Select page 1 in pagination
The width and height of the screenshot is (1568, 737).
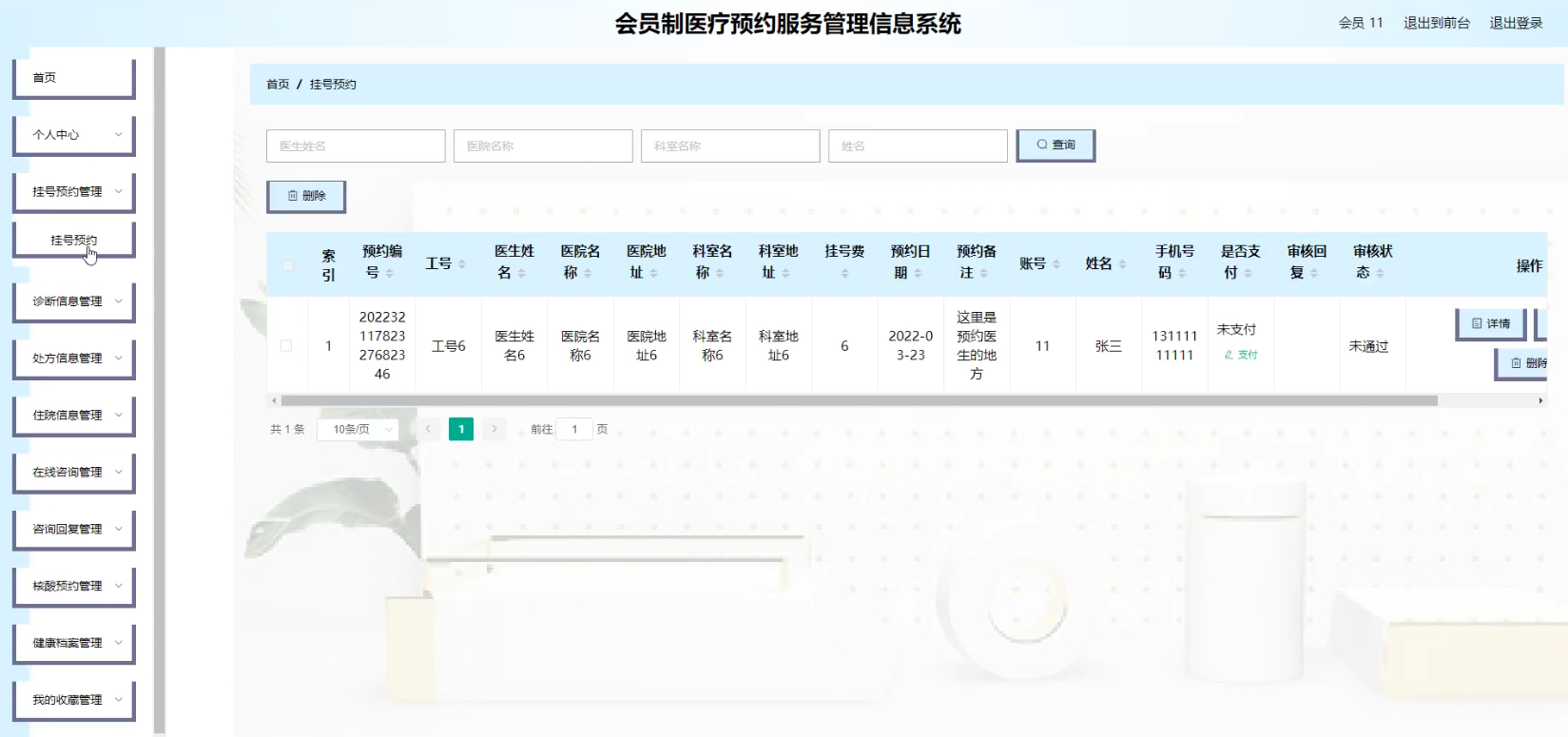(x=461, y=430)
